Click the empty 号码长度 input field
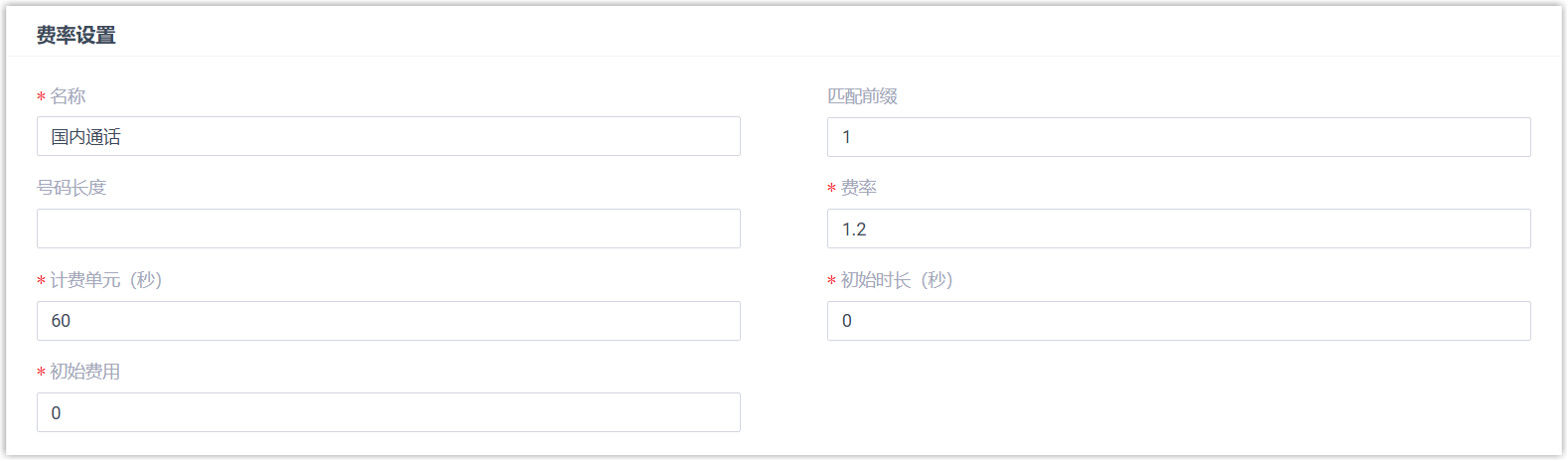The width and height of the screenshot is (1568, 461). (388, 229)
